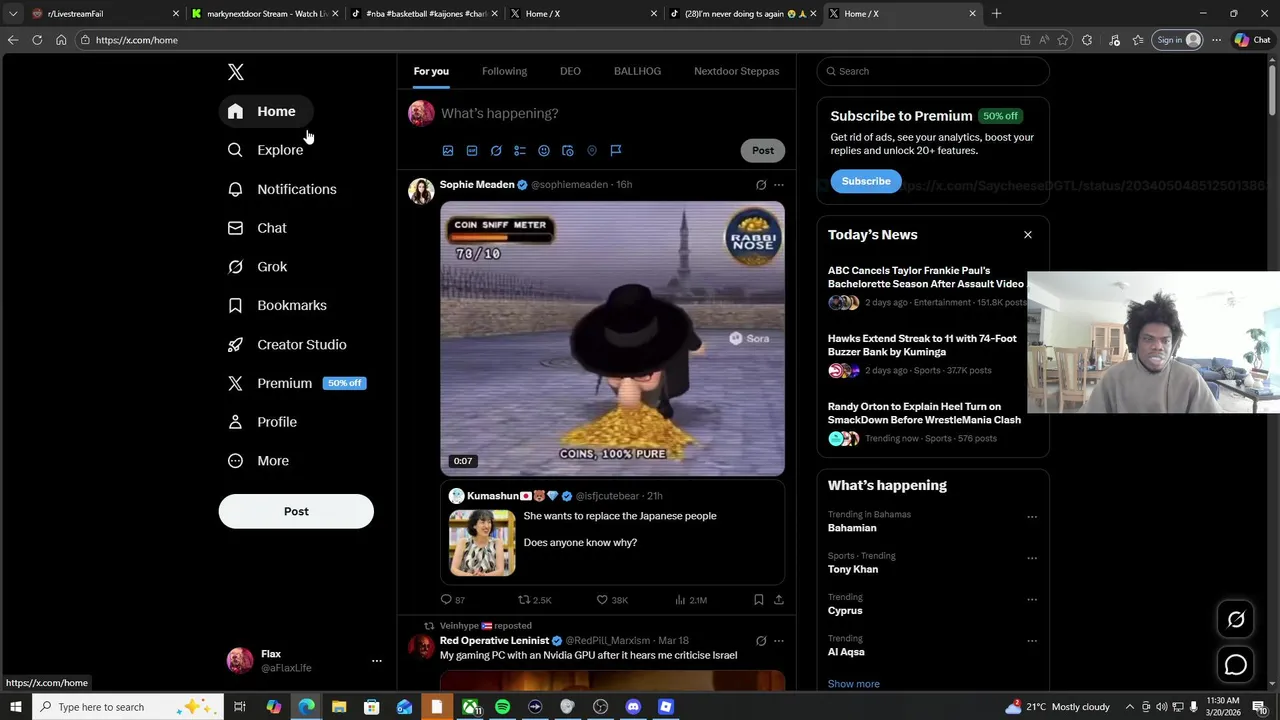The image size is (1280, 720).
Task: Like Sophie Meaden's post
Action: tap(612, 600)
